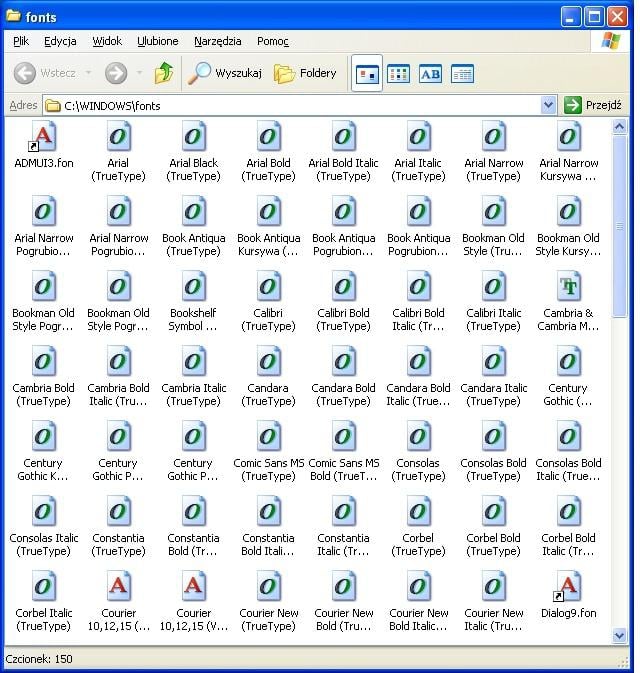The image size is (640, 673).
Task: Click the Wyszukaj search button
Action: [226, 73]
